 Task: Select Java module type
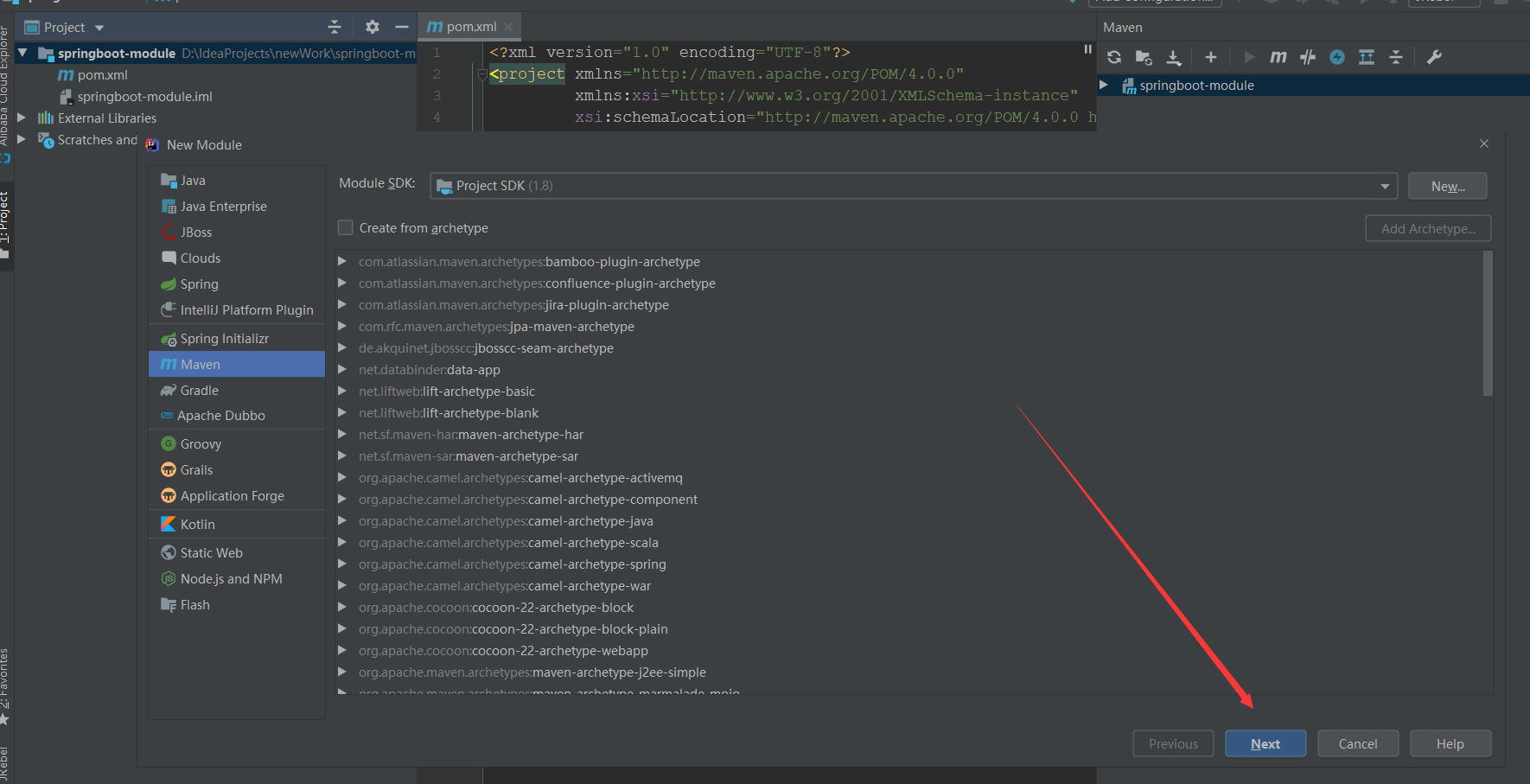click(237, 180)
